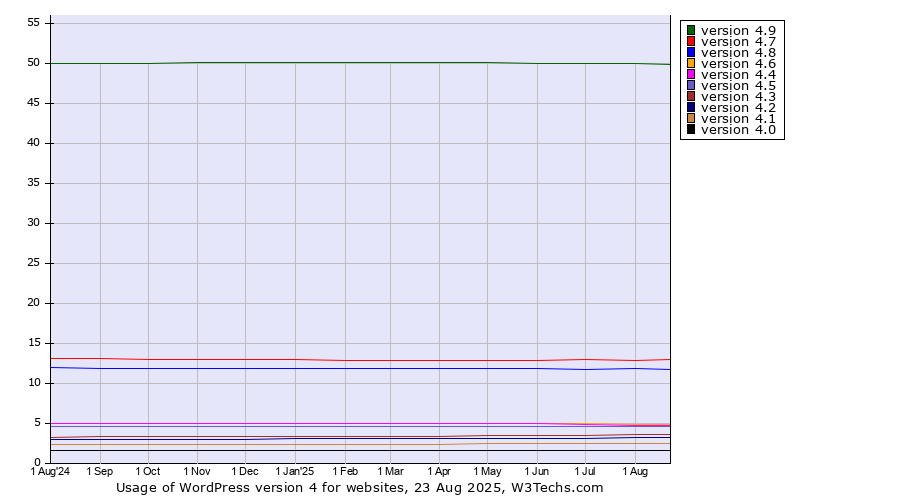Click the "50" y-axis value
This screenshot has height=500, width=900.
pos(33,63)
